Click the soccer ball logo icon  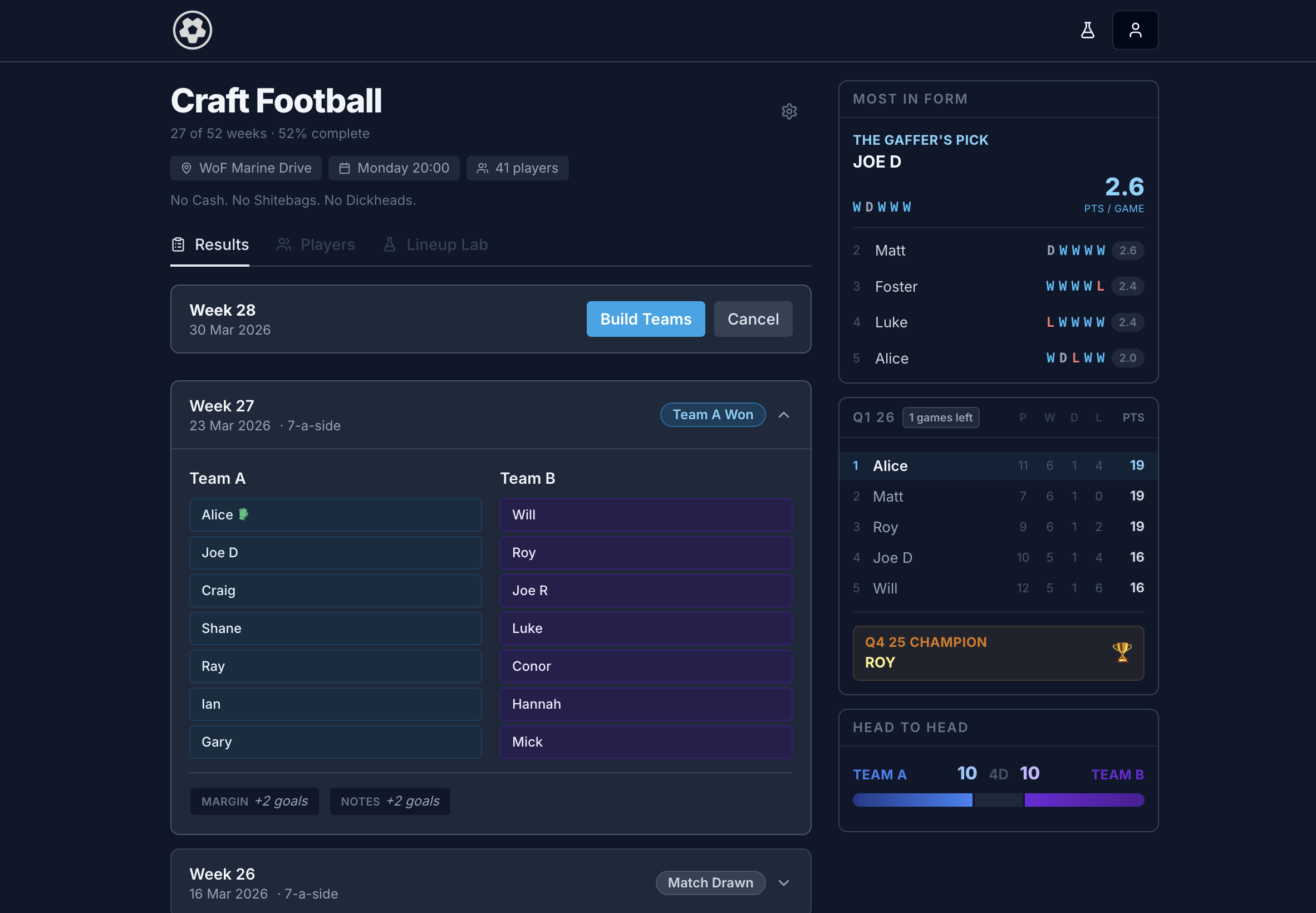[192, 30]
